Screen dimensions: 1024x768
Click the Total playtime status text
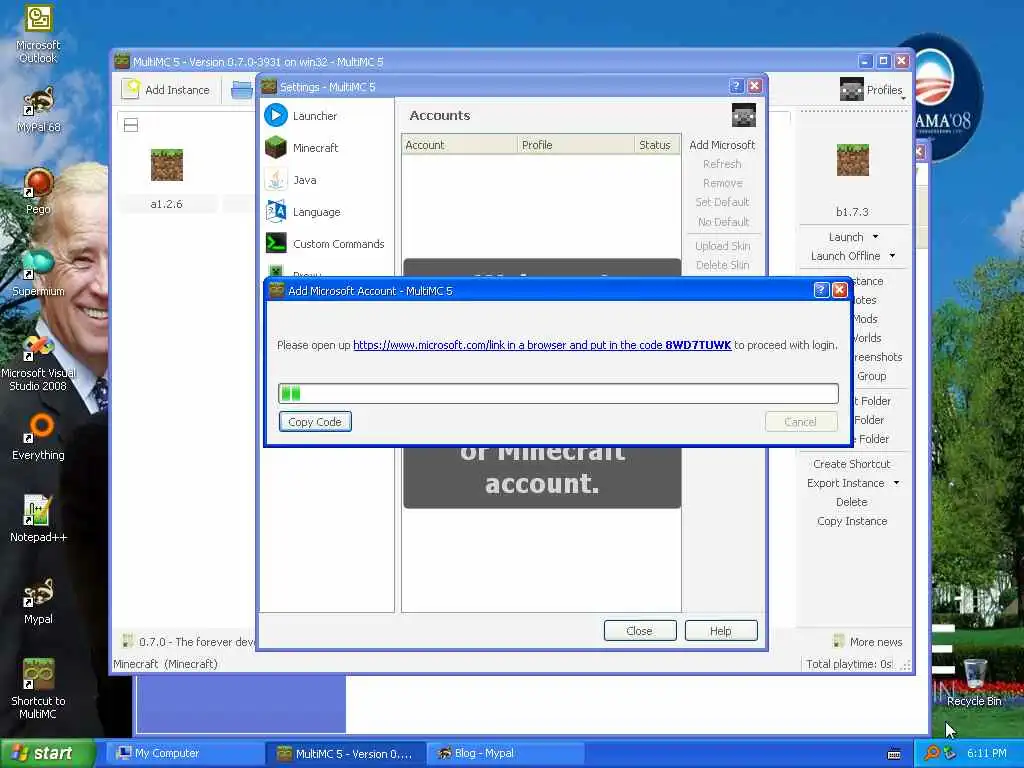[849, 664]
